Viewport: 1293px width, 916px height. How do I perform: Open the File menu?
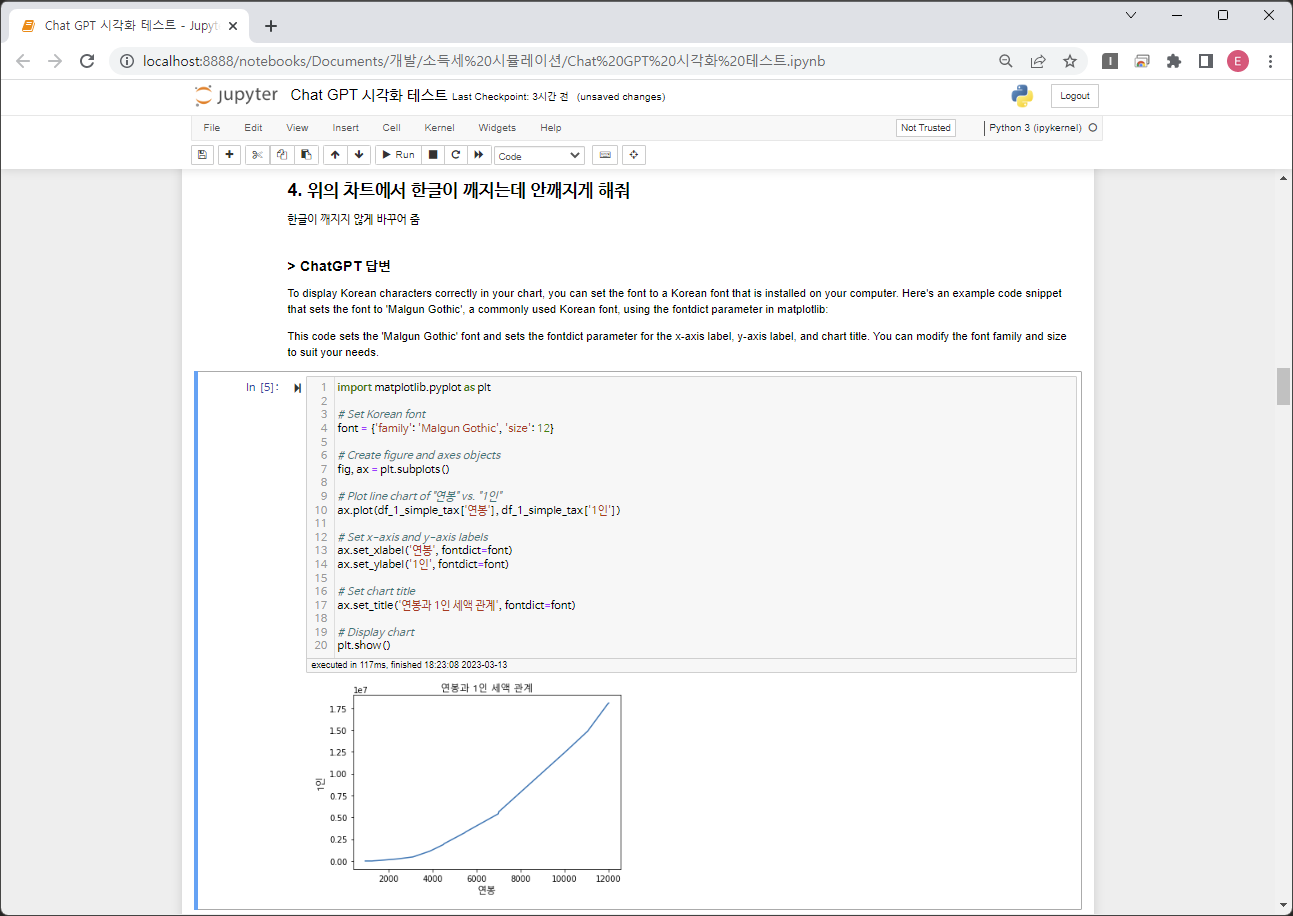[211, 128]
